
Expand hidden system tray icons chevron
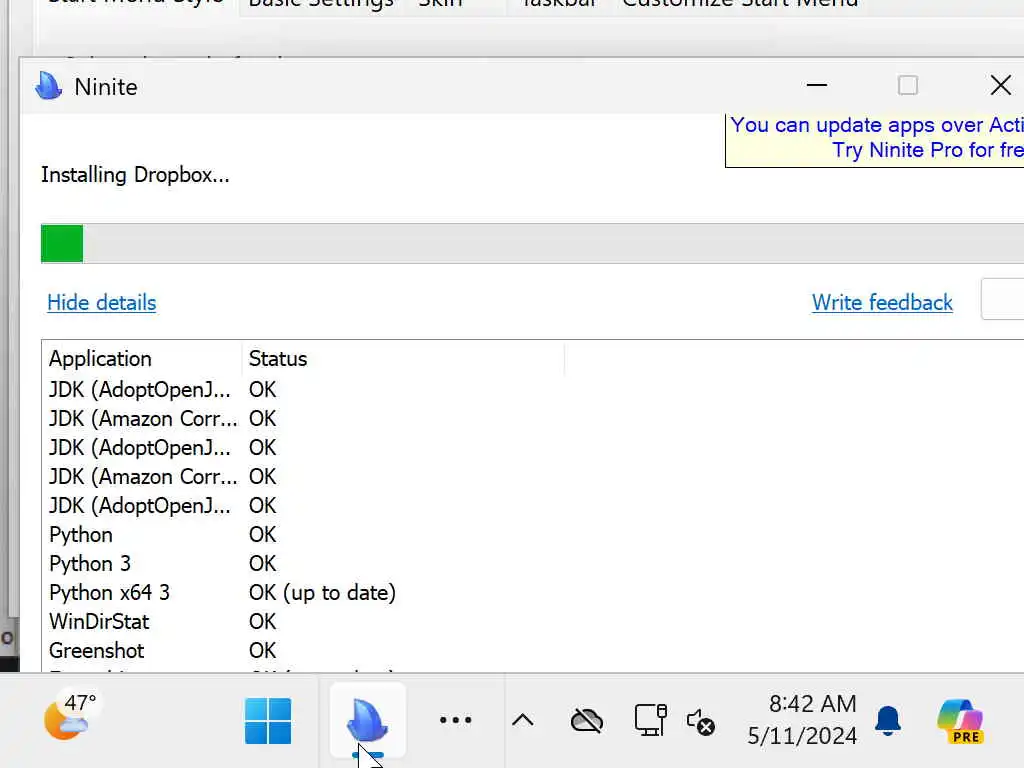coord(522,720)
